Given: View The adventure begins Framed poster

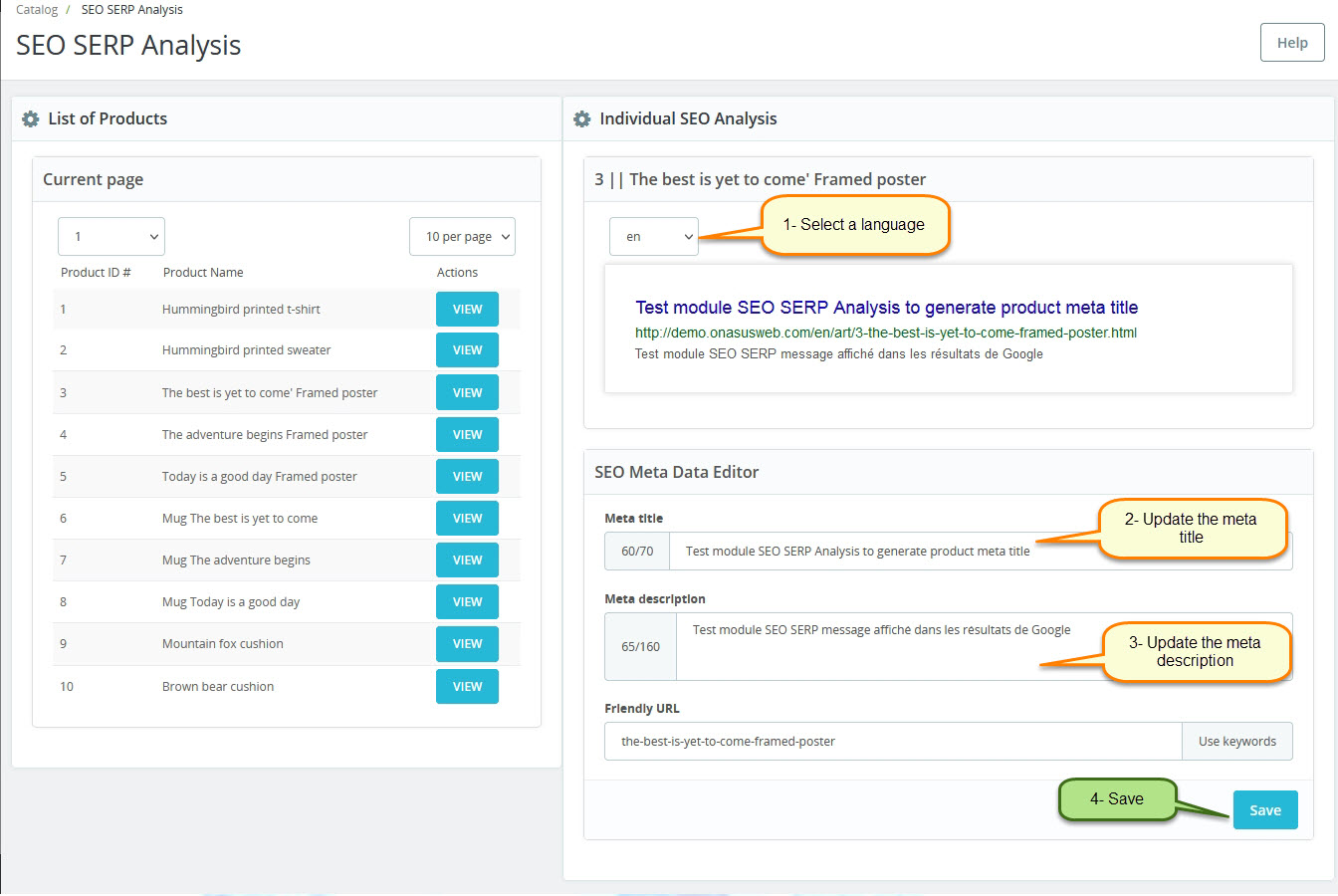Looking at the screenshot, I should click(467, 435).
